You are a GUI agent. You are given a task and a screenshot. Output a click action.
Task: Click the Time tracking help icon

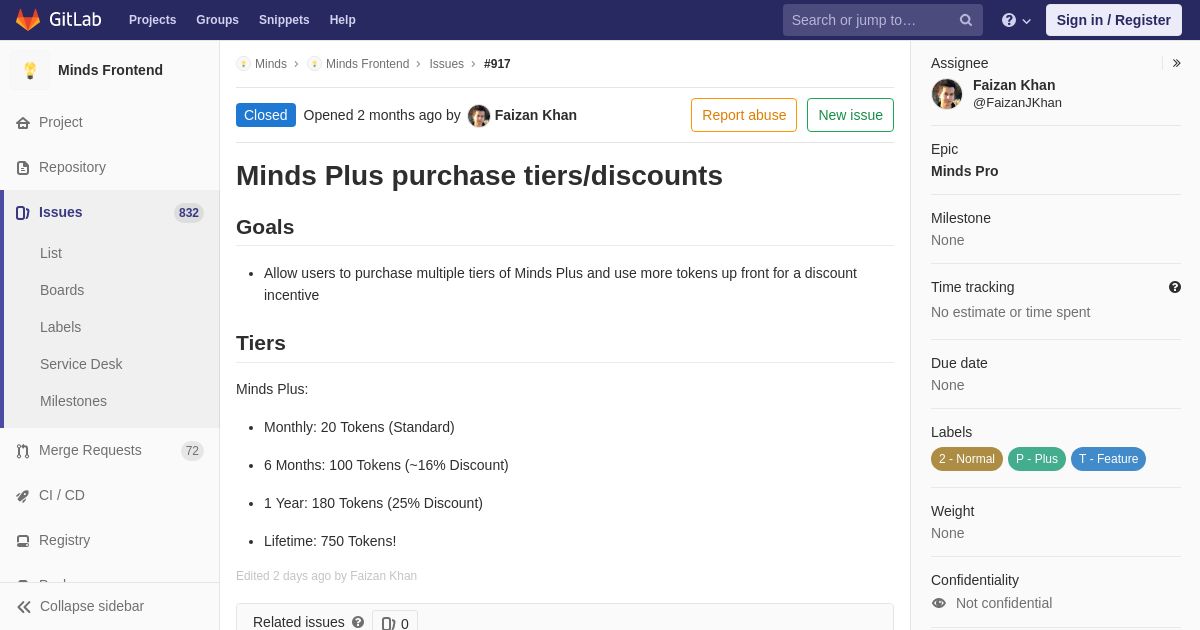click(1175, 287)
